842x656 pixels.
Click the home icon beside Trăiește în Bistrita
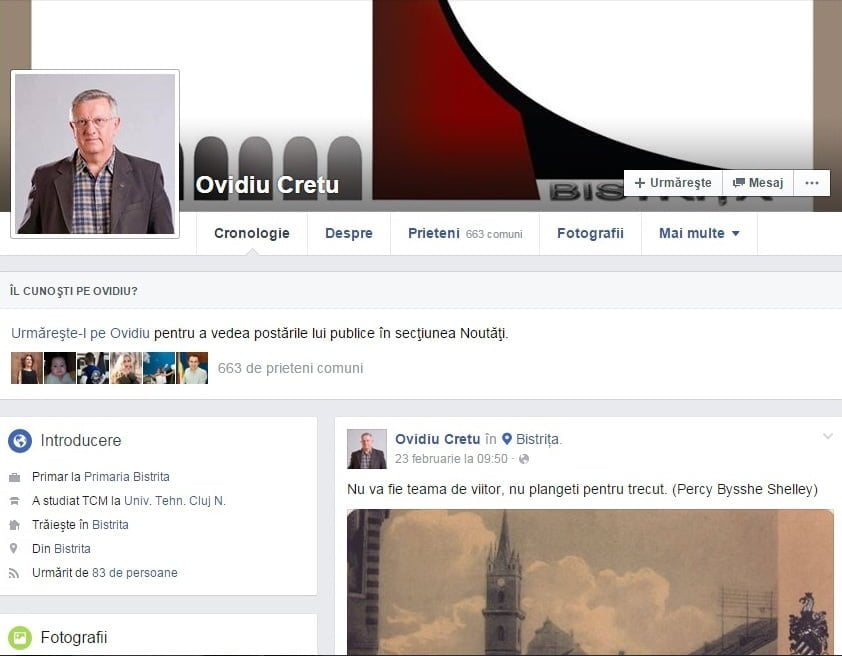pyautogui.click(x=14, y=525)
